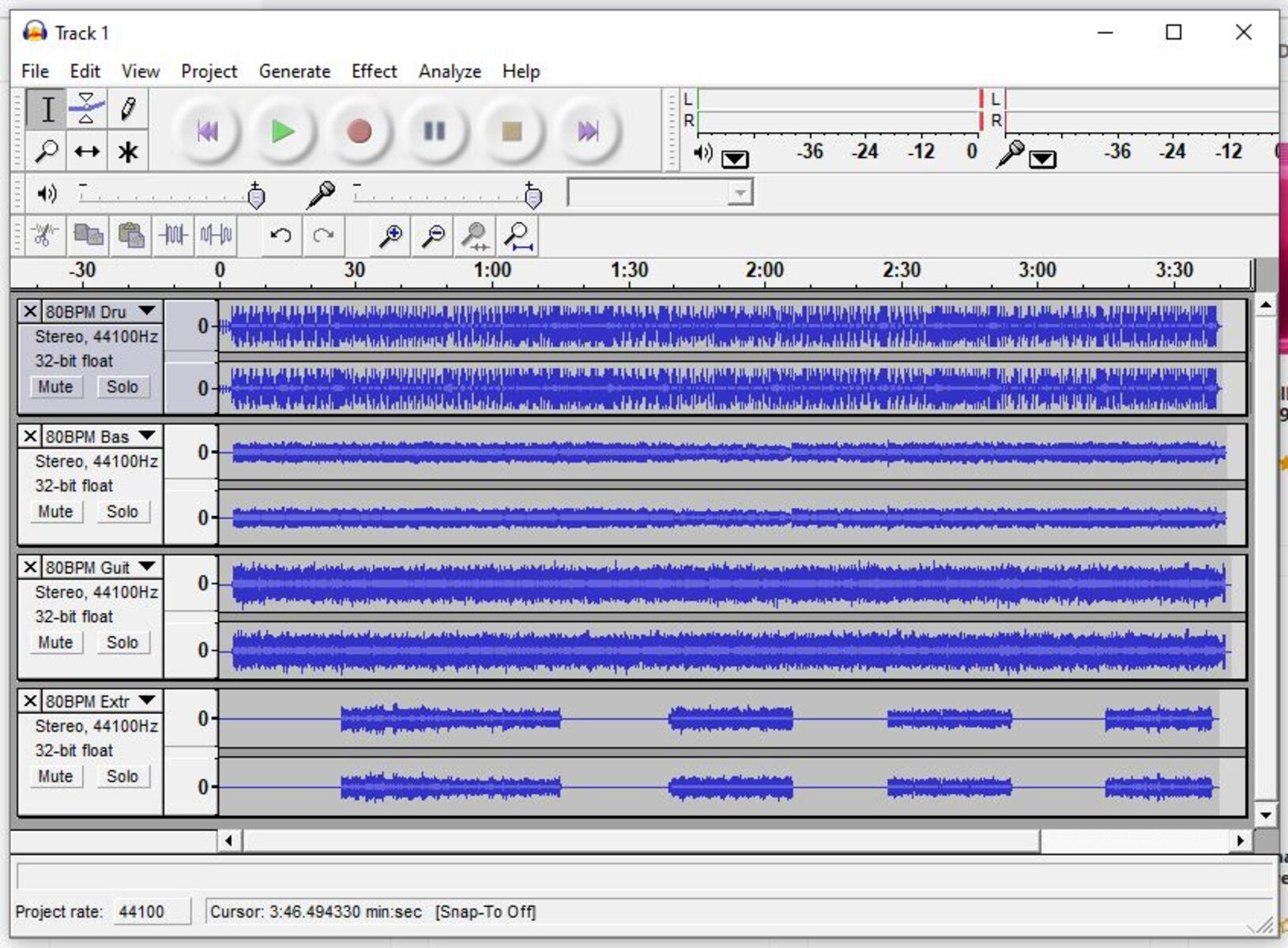The height and width of the screenshot is (948, 1288).
Task: Click the Zoom In icon
Action: tap(390, 235)
